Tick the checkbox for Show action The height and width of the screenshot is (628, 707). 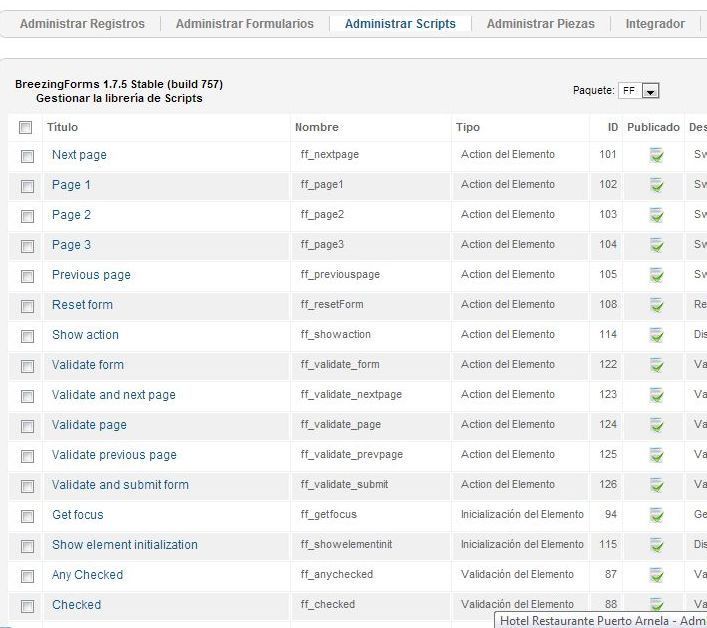28,336
